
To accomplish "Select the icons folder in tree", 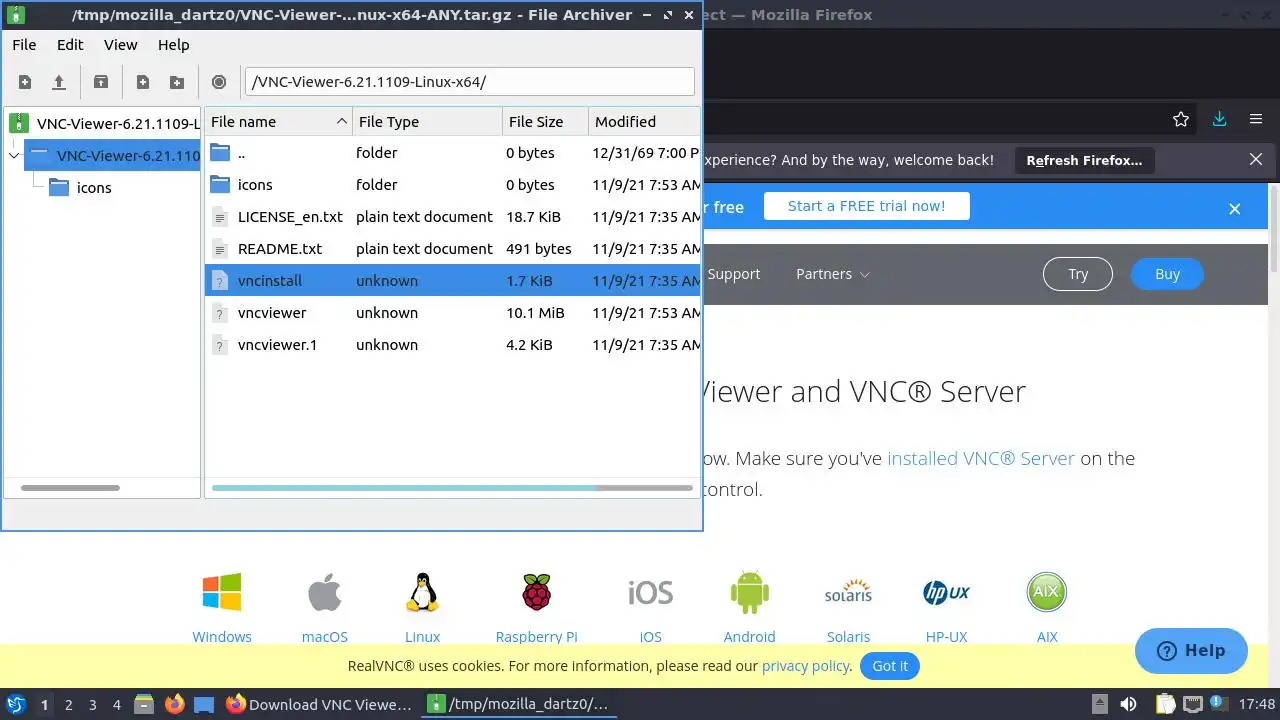I will [x=94, y=188].
